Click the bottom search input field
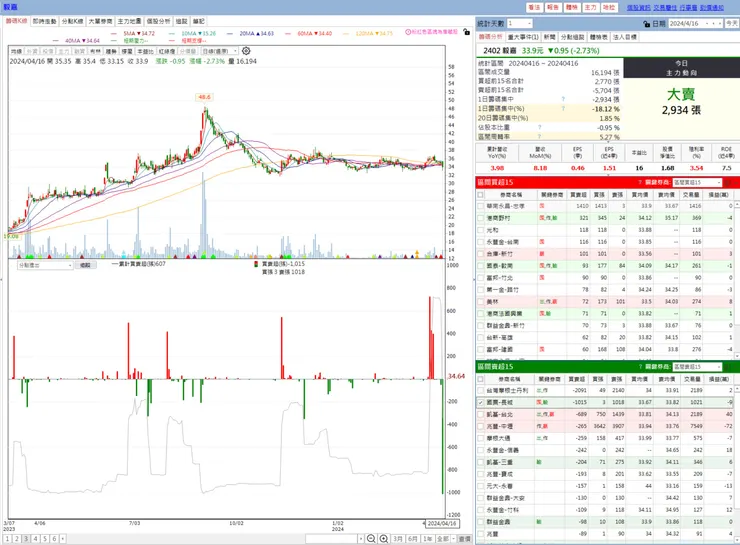 point(332,538)
